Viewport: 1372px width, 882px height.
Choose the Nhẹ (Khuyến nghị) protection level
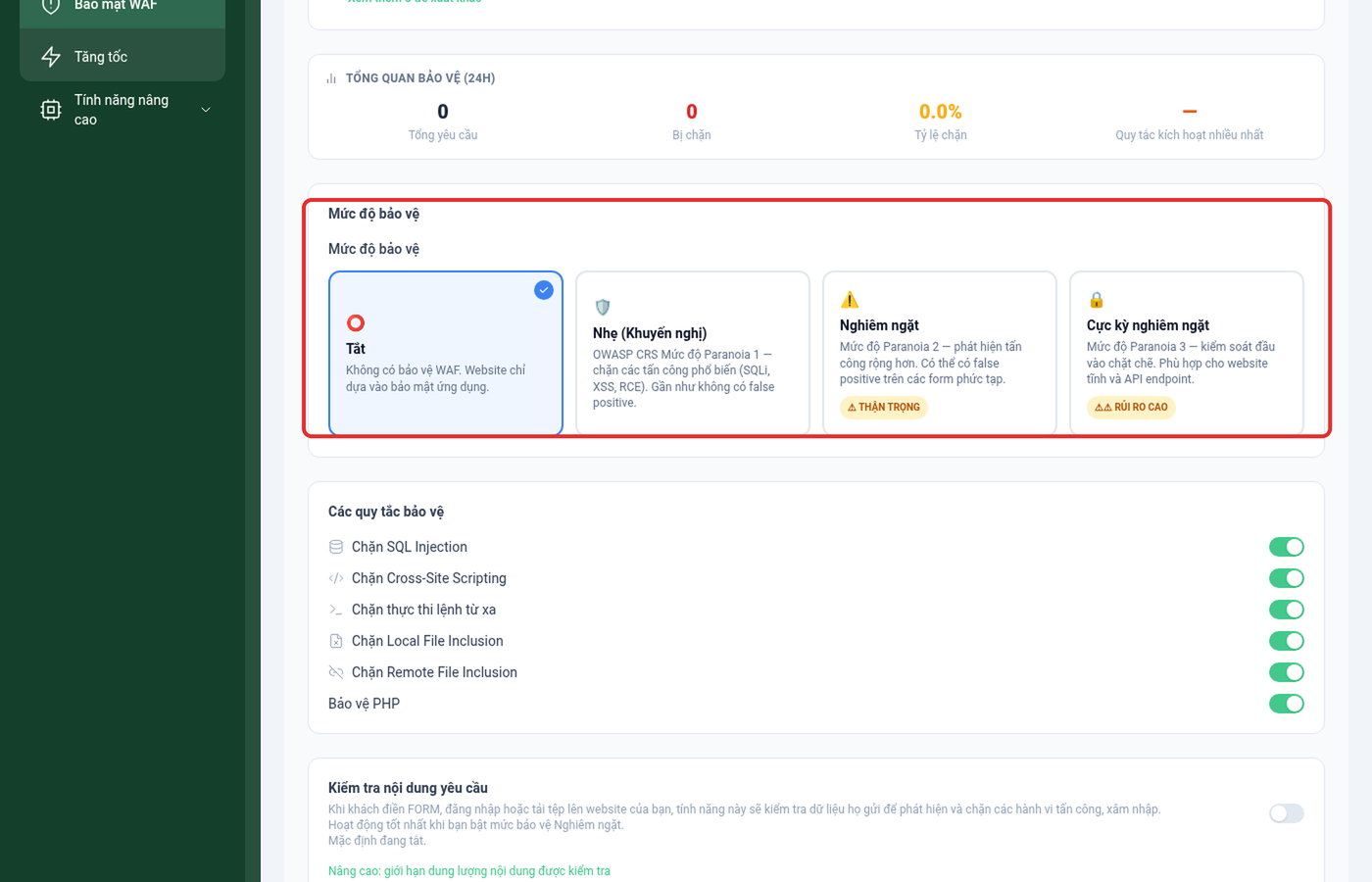coord(693,353)
